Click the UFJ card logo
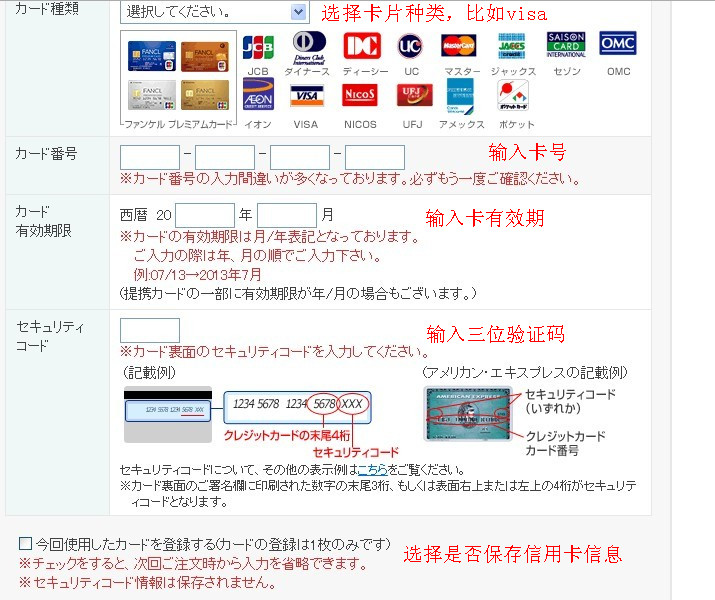Viewport: 715px width, 600px height. pos(414,95)
